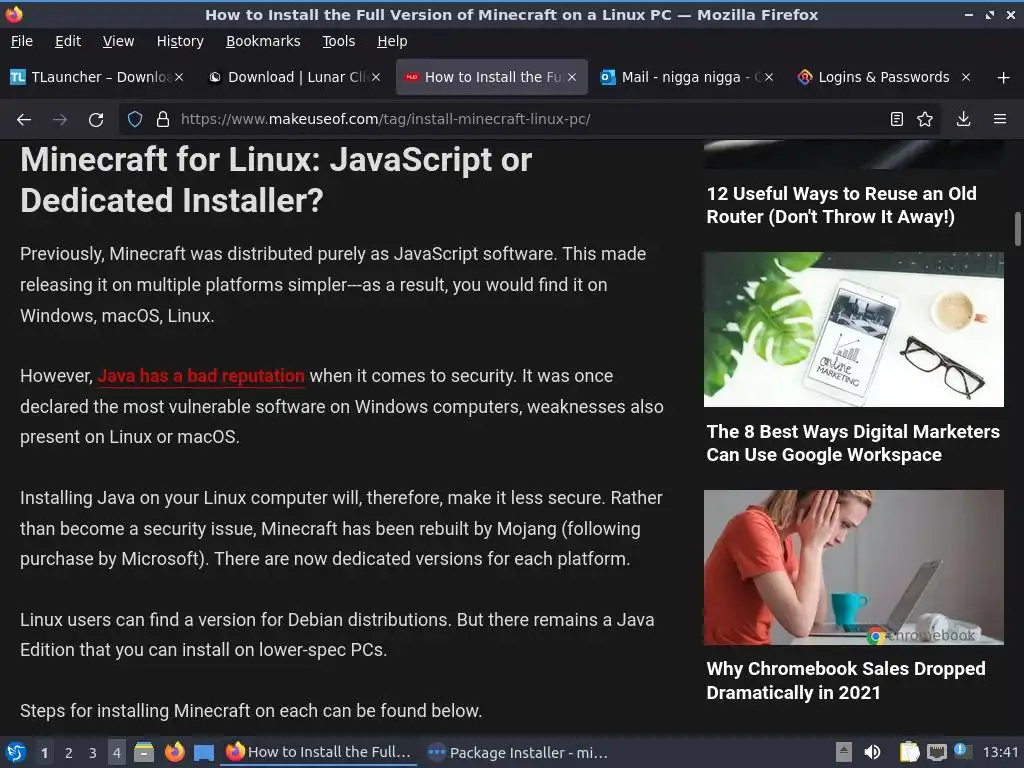The image size is (1024, 768).
Task: Open the 'Digital Marketers Can Use Google Workspace' article
Action: (853, 443)
